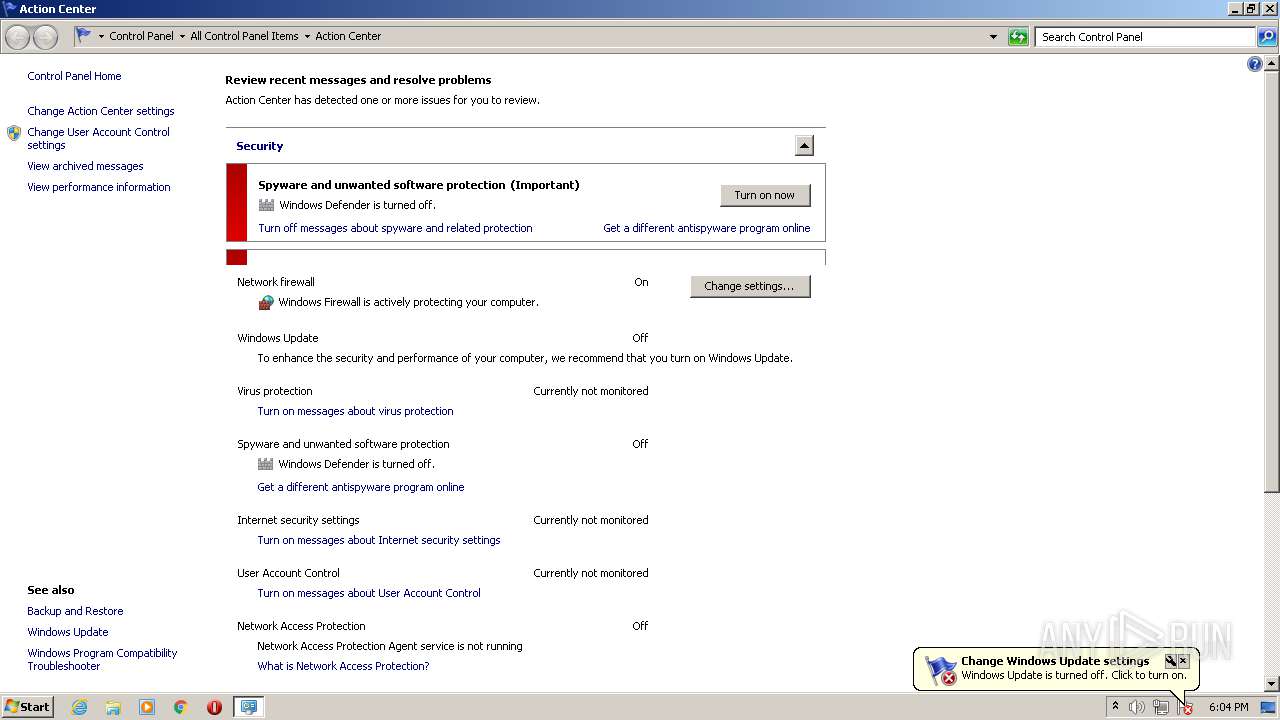1280x720 pixels.
Task: Click the Security section heading
Action: pos(260,146)
